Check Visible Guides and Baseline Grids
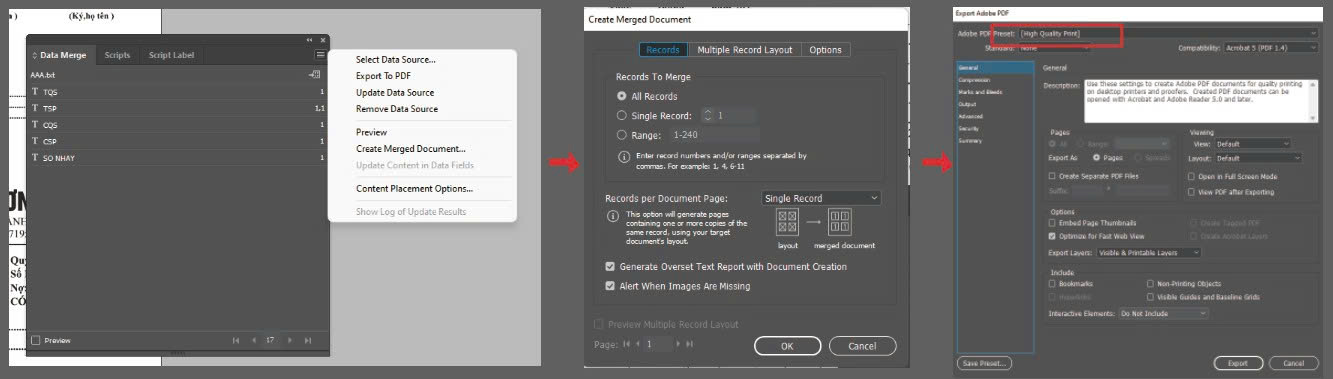The width and height of the screenshot is (1333, 379). [1151, 297]
